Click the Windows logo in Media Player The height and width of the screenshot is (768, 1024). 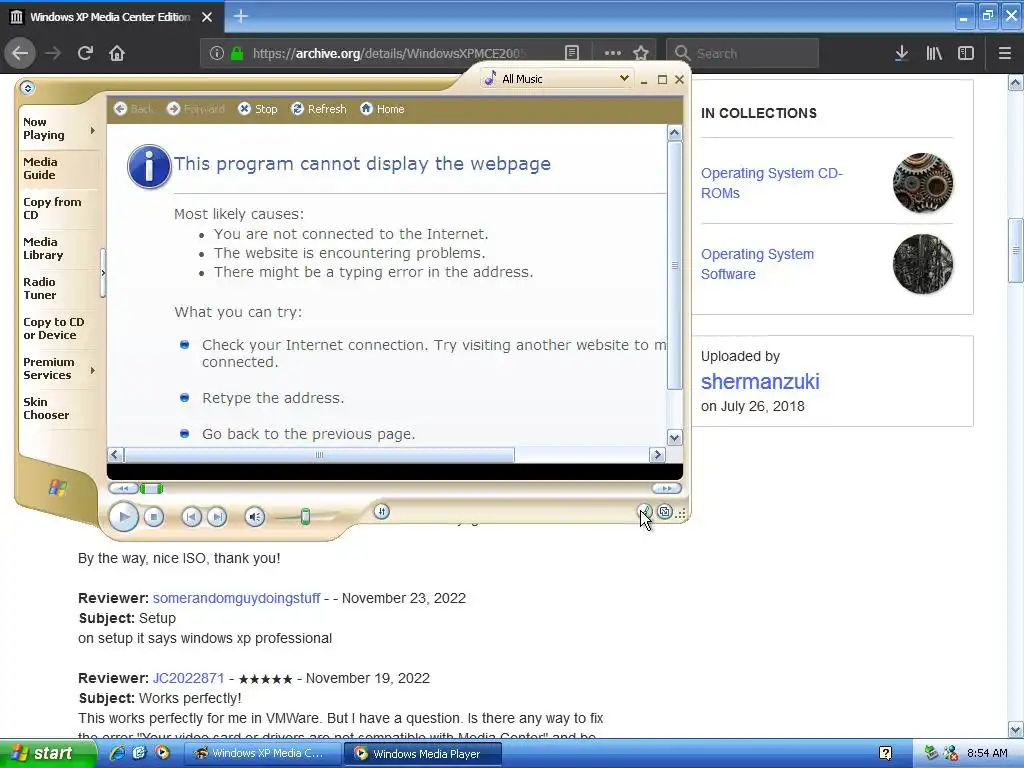(x=57, y=487)
